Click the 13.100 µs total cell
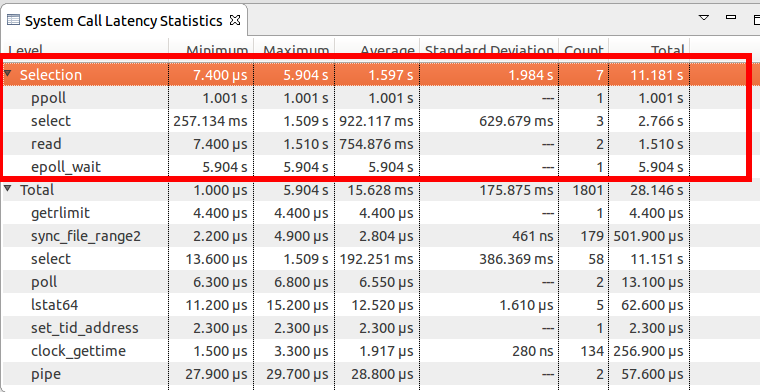The image size is (760, 392). coord(652,282)
